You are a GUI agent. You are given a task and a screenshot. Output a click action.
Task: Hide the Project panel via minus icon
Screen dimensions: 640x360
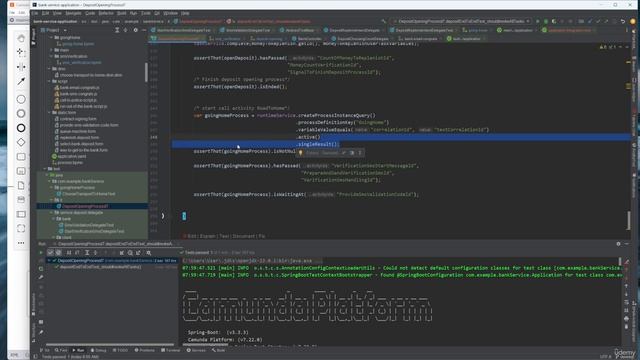(x=144, y=30)
